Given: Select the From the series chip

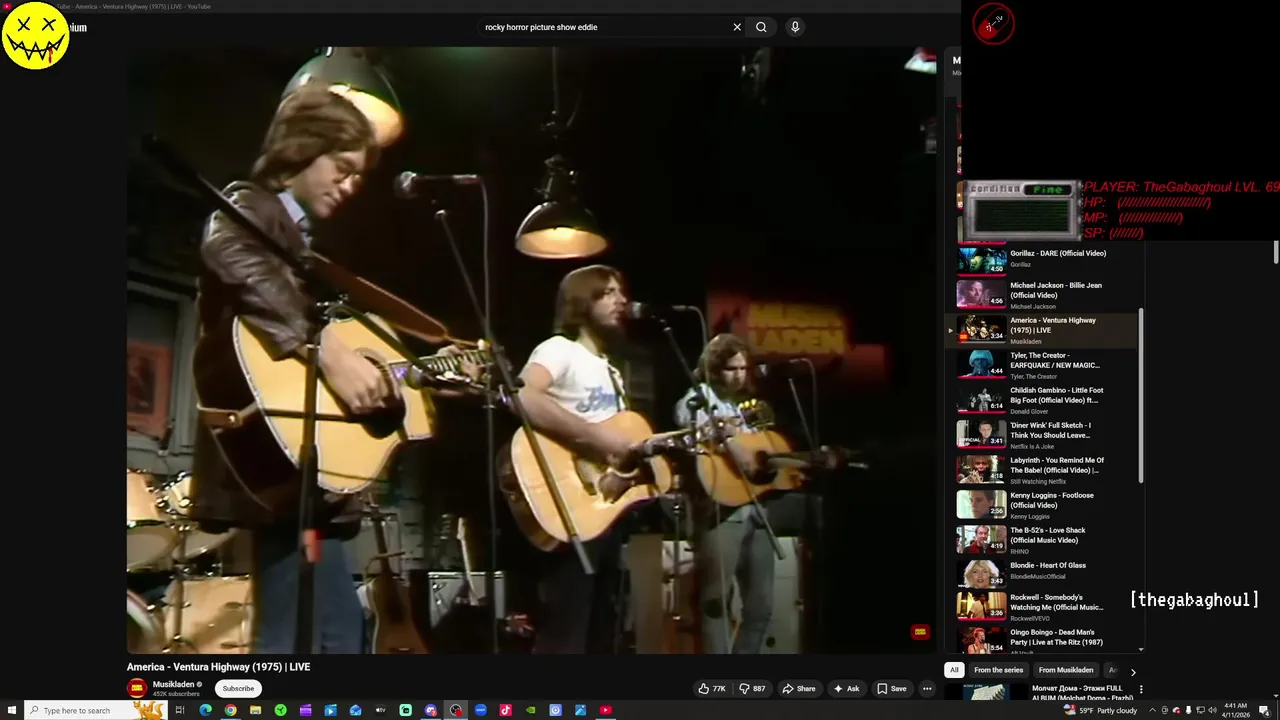Looking at the screenshot, I should pos(998,670).
